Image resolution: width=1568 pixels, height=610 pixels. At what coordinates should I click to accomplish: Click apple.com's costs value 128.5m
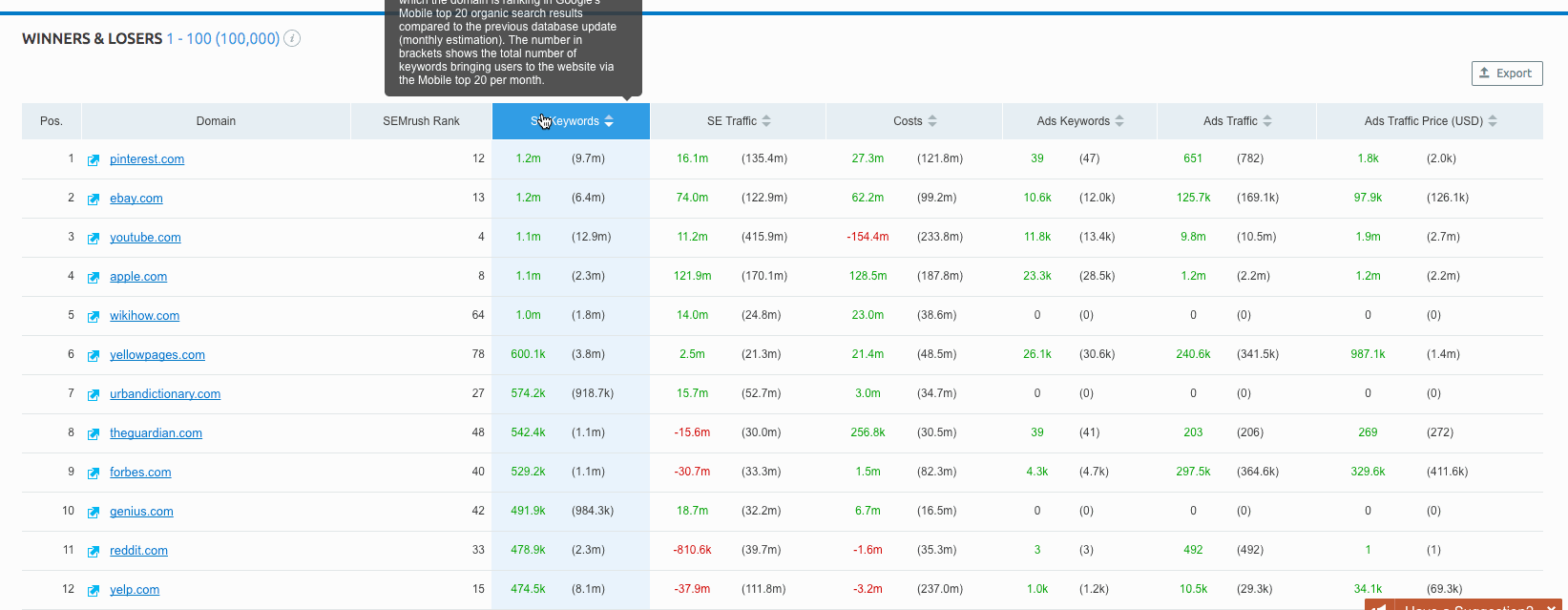click(868, 276)
